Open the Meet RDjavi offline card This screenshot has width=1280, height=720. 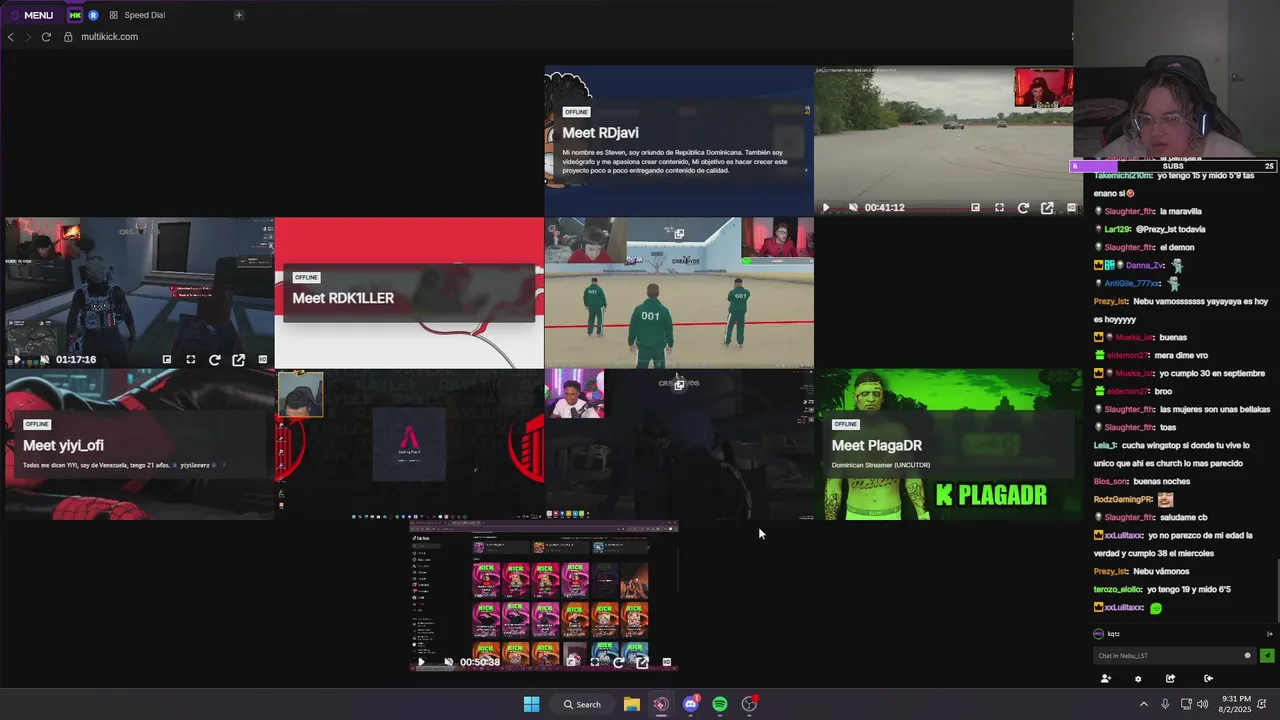[x=679, y=141]
